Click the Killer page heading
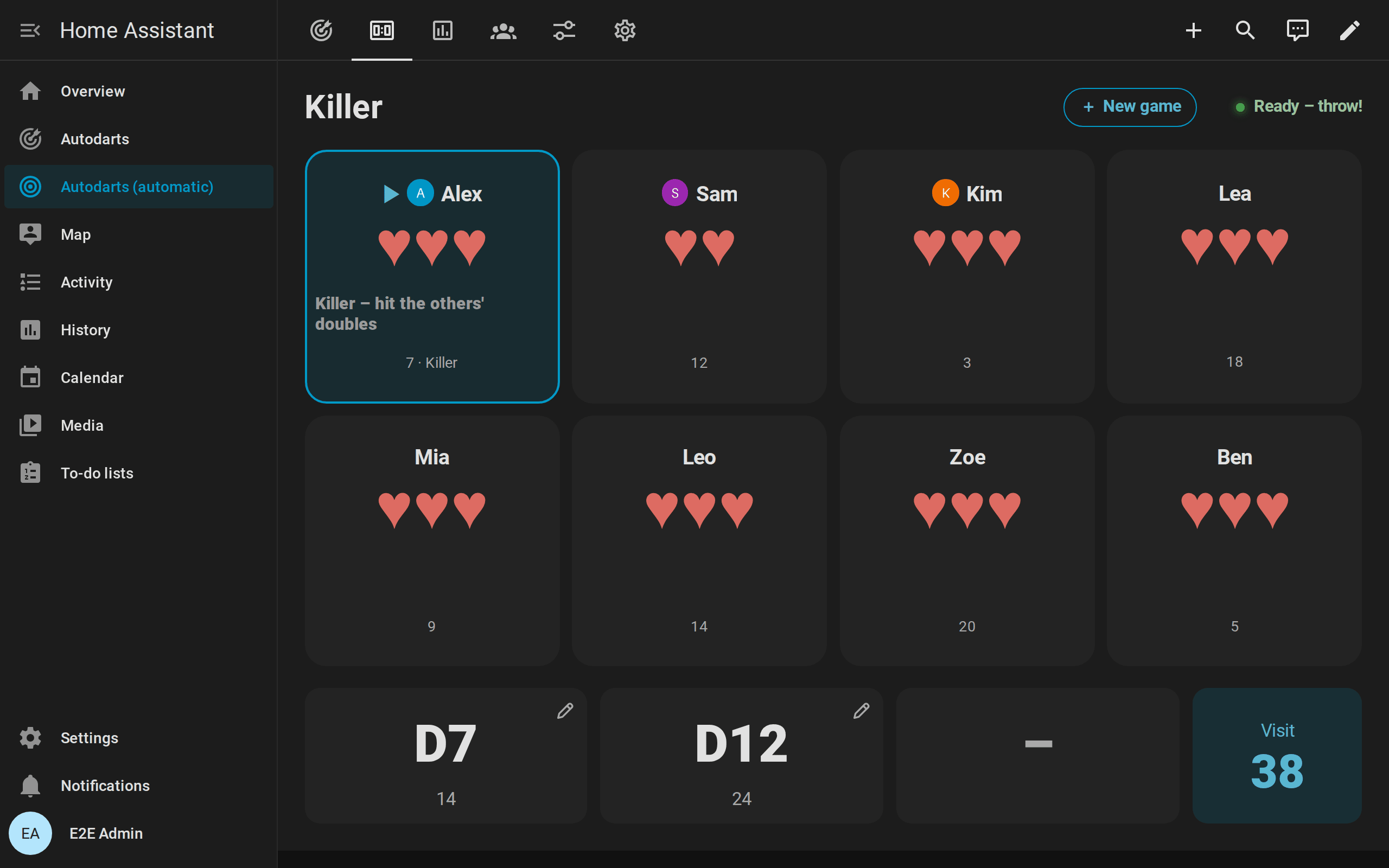 pos(343,107)
